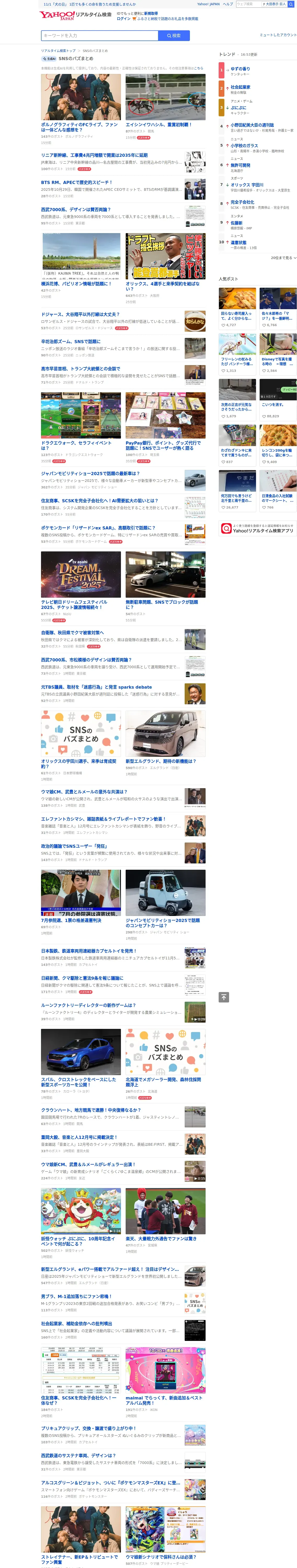Open the blue スバル sports car thumbnail
The image size is (297, 1568).
81,1052
